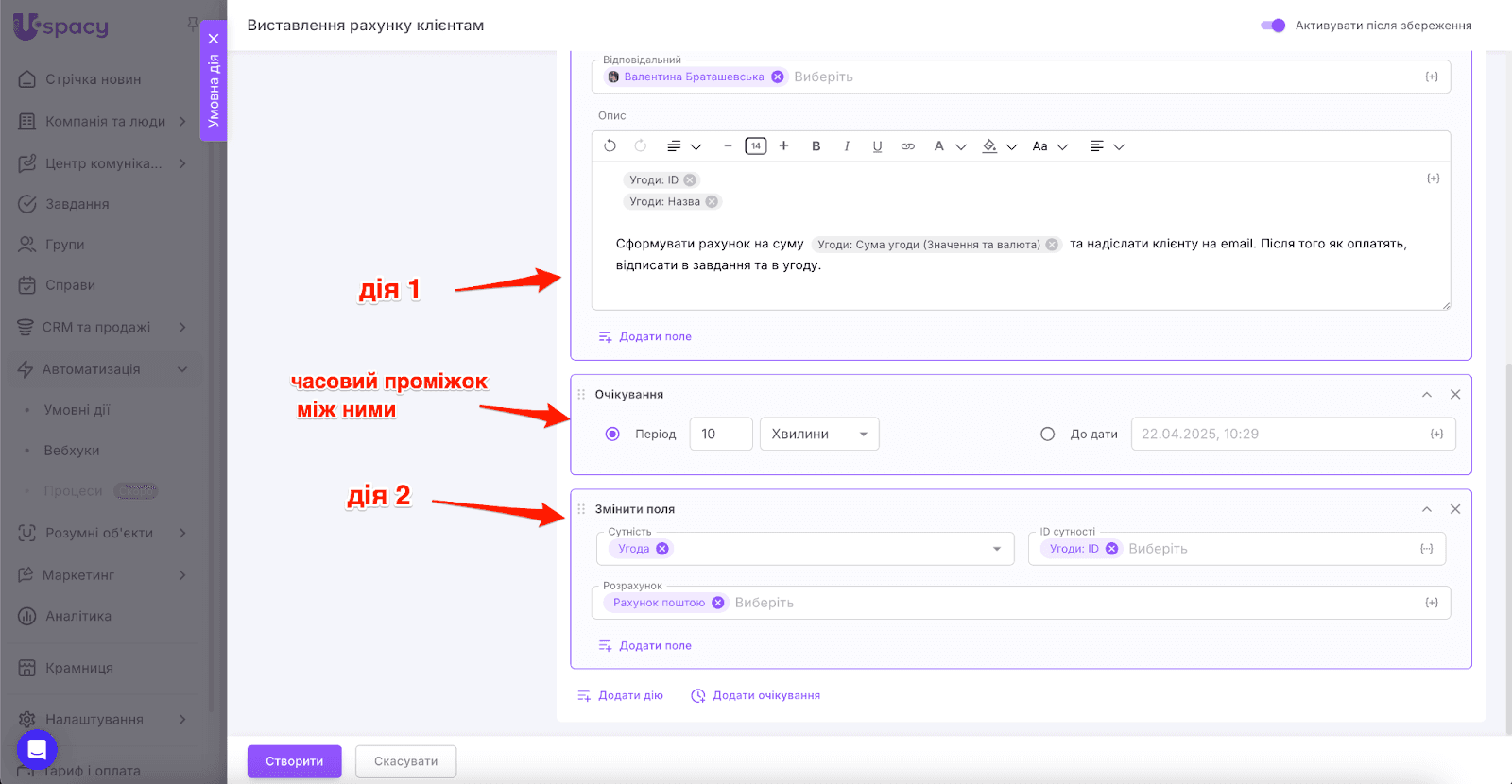Select the 'Період' radio option
Viewport: 1512px width, 784px height.
click(612, 435)
